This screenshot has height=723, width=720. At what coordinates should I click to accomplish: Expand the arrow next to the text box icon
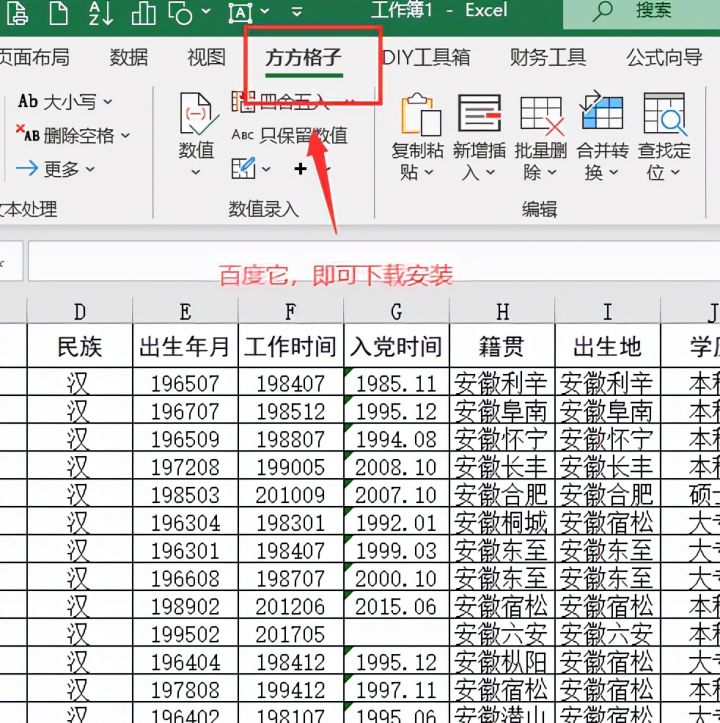(x=265, y=11)
